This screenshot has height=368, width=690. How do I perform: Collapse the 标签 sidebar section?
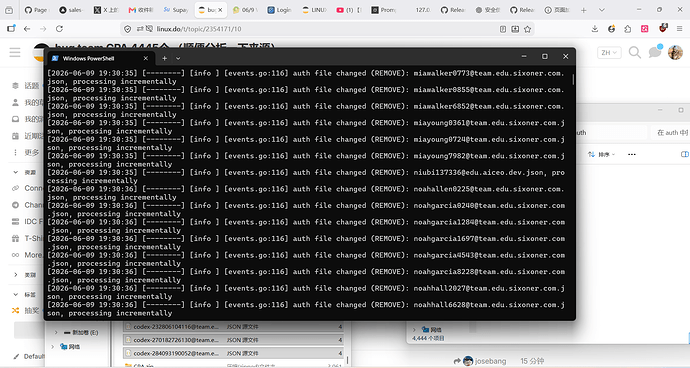[15, 294]
